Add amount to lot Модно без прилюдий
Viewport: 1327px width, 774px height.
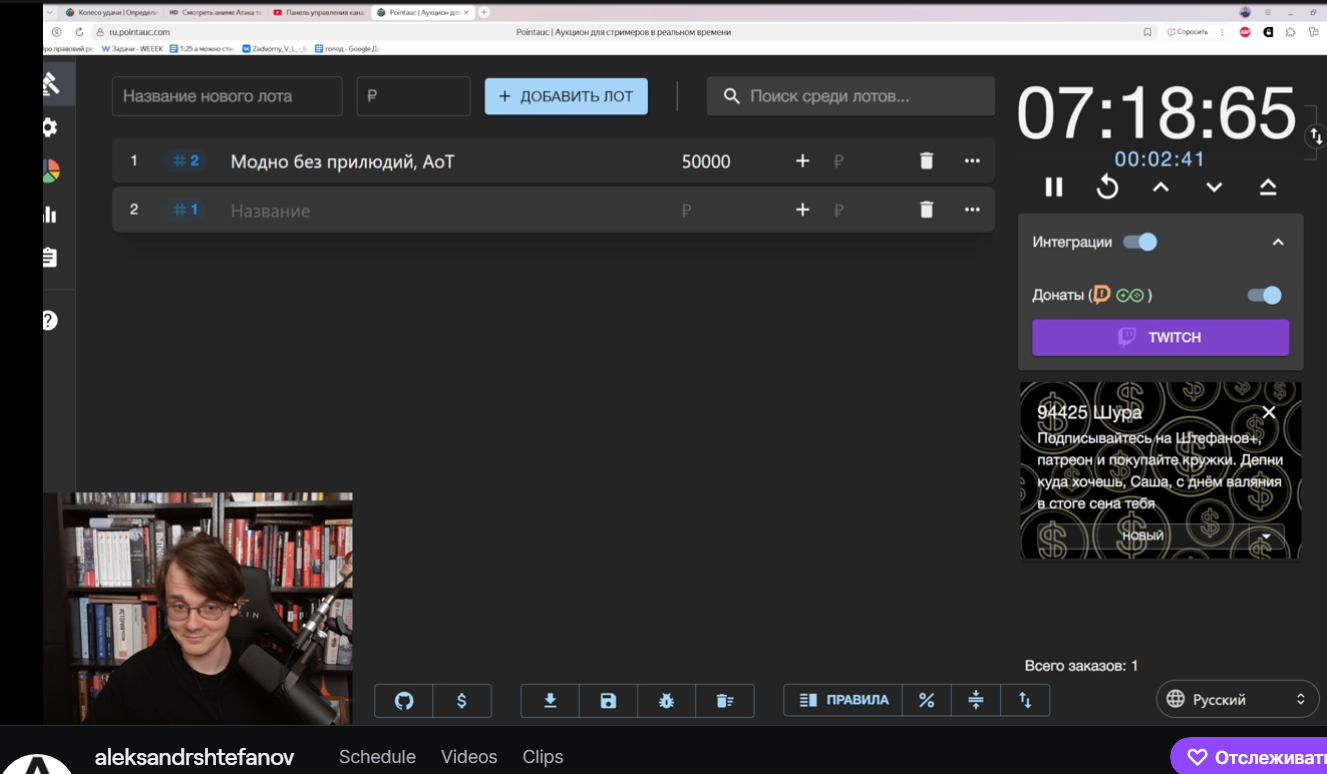coord(802,161)
